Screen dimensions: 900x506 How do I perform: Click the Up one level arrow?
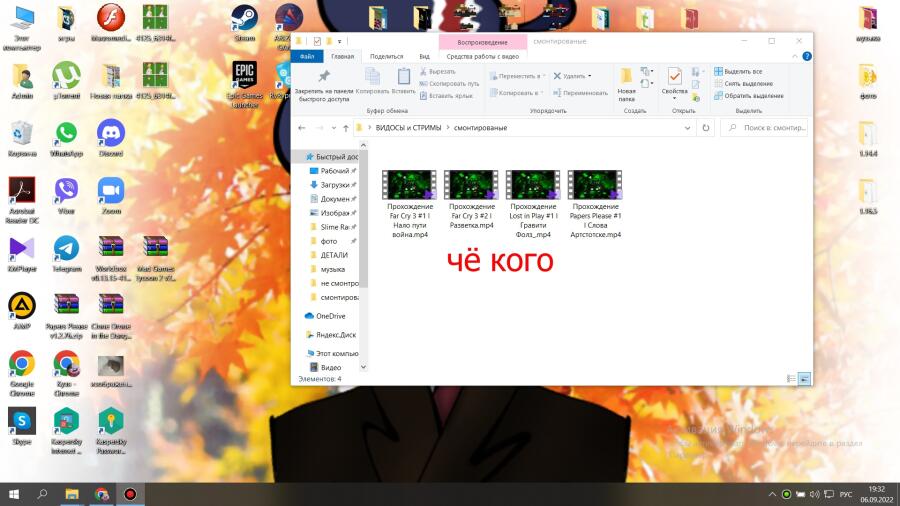click(x=346, y=128)
